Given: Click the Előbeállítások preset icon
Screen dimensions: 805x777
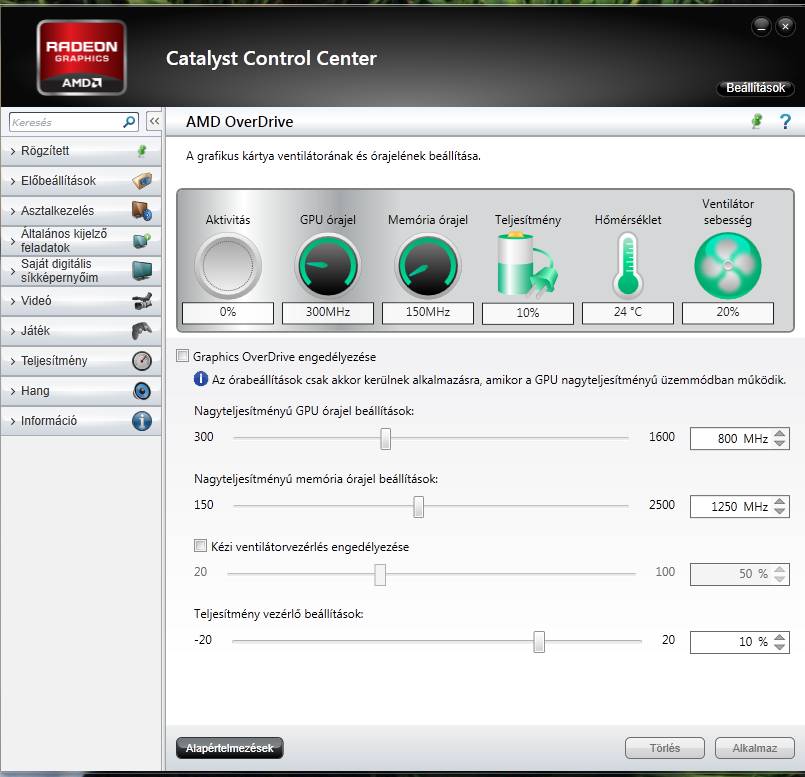Looking at the screenshot, I should click(x=142, y=181).
